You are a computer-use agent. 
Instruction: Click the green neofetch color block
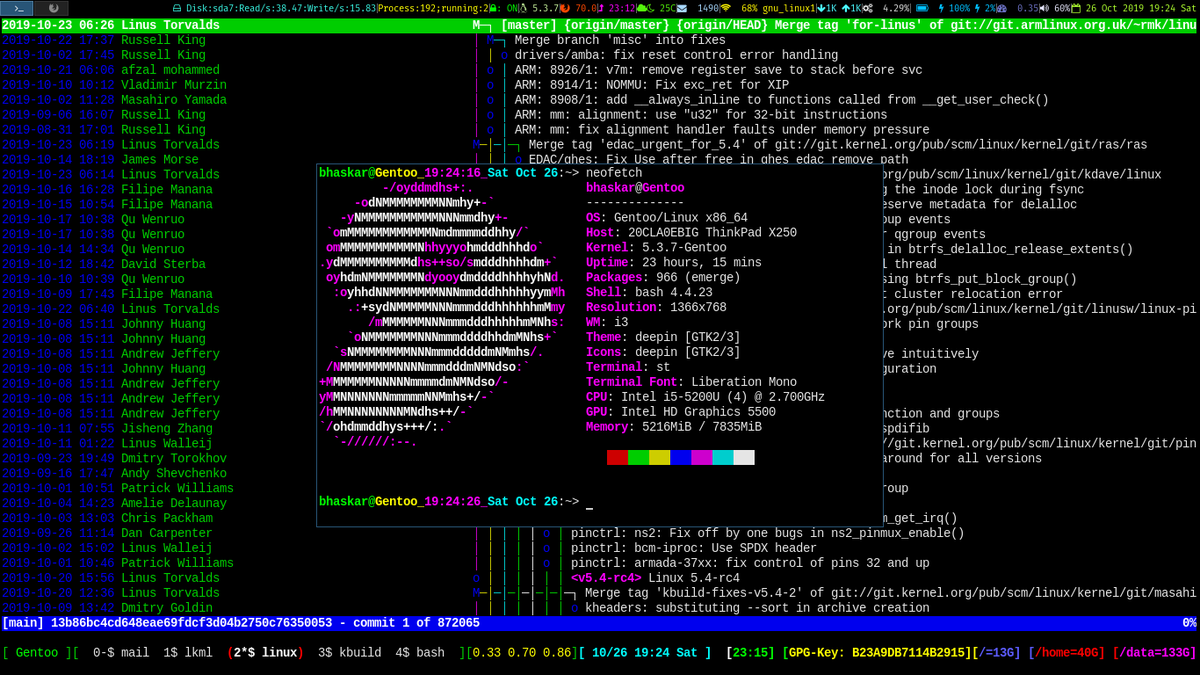click(638, 457)
